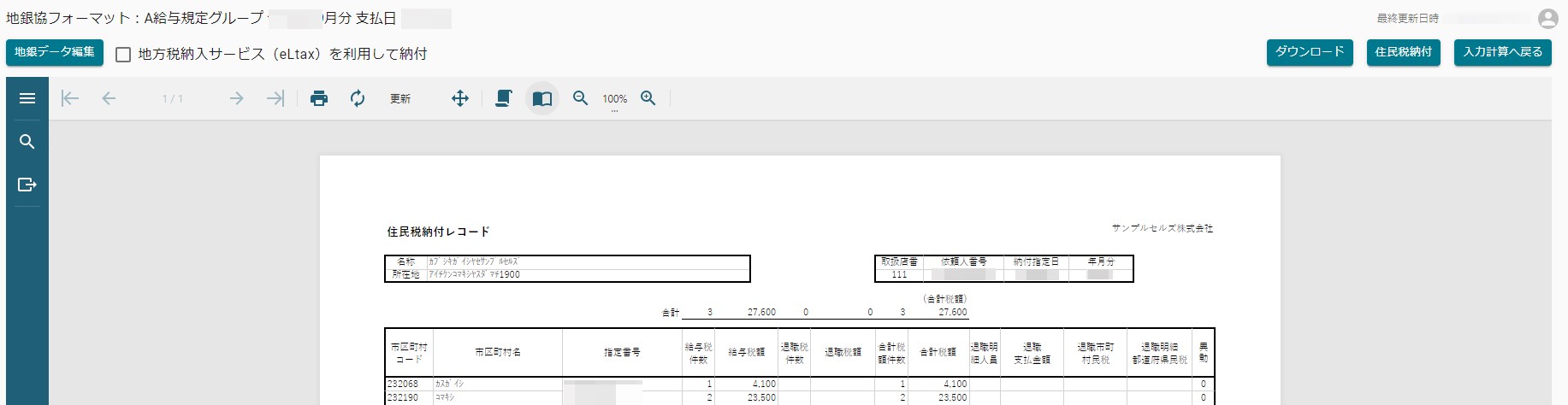Click the 給与税額 column header
This screenshot has width=1568, height=405.
[747, 352]
